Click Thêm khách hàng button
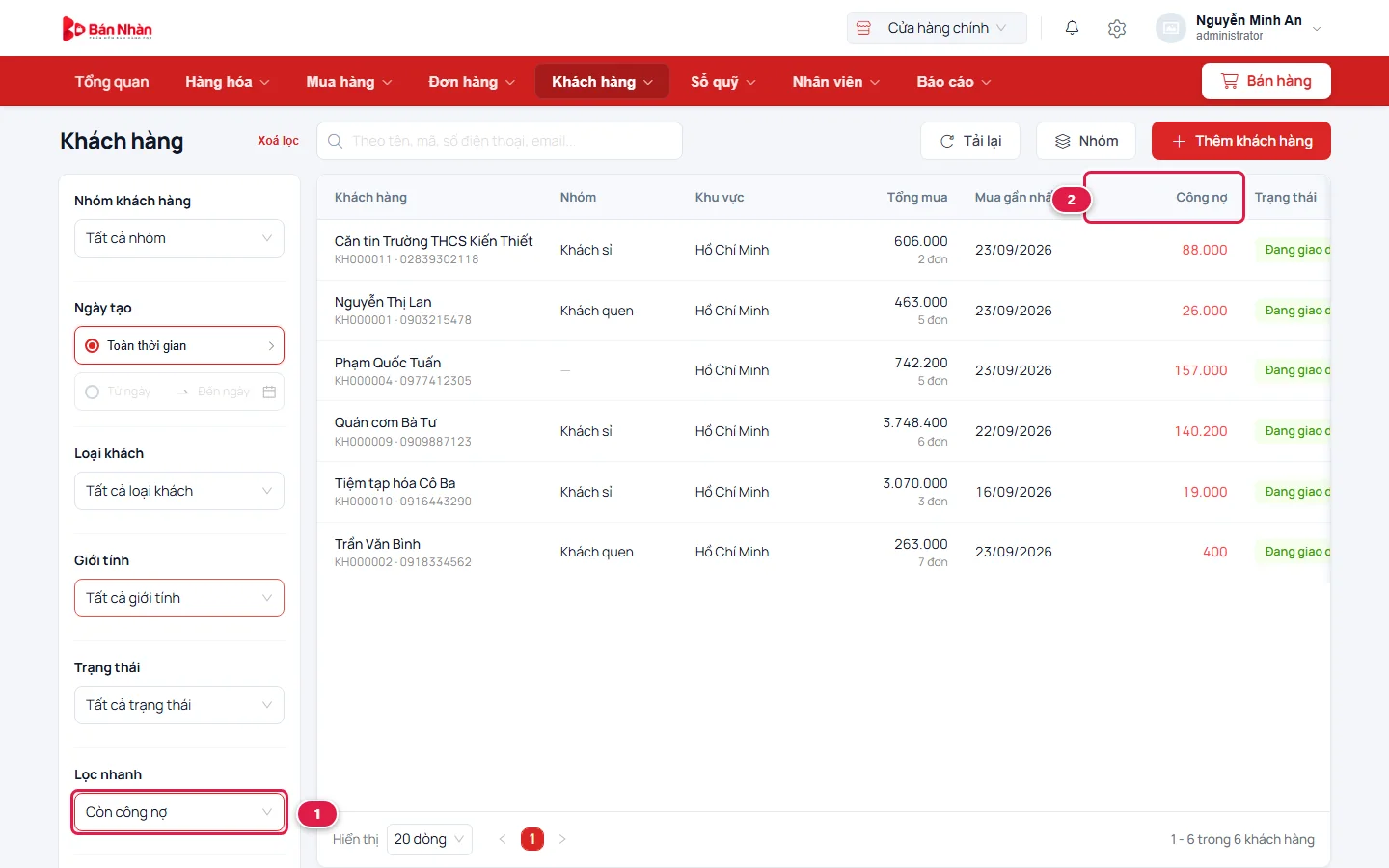This screenshot has width=1389, height=868. pyautogui.click(x=1241, y=141)
